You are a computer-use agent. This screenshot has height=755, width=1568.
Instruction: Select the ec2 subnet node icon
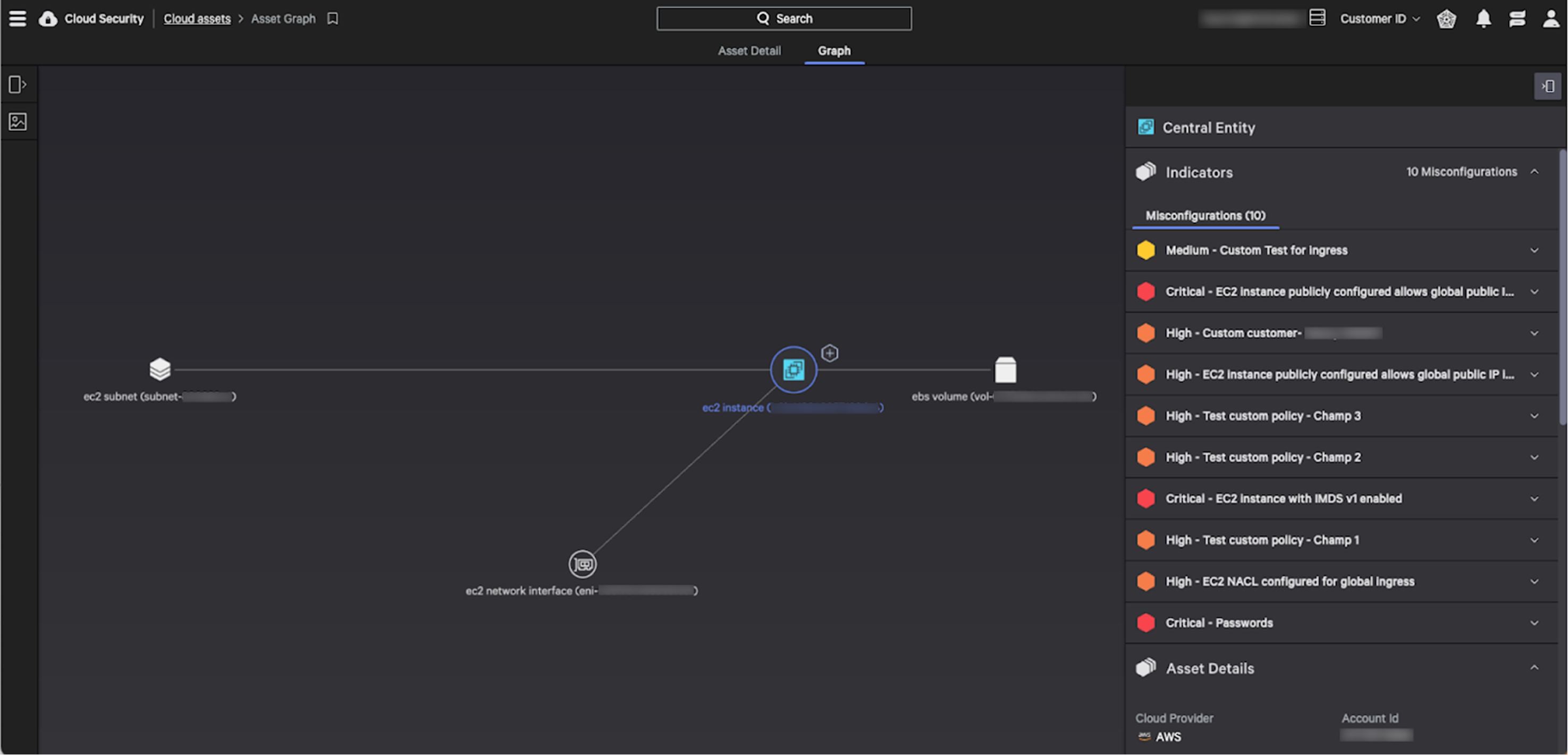click(x=159, y=368)
